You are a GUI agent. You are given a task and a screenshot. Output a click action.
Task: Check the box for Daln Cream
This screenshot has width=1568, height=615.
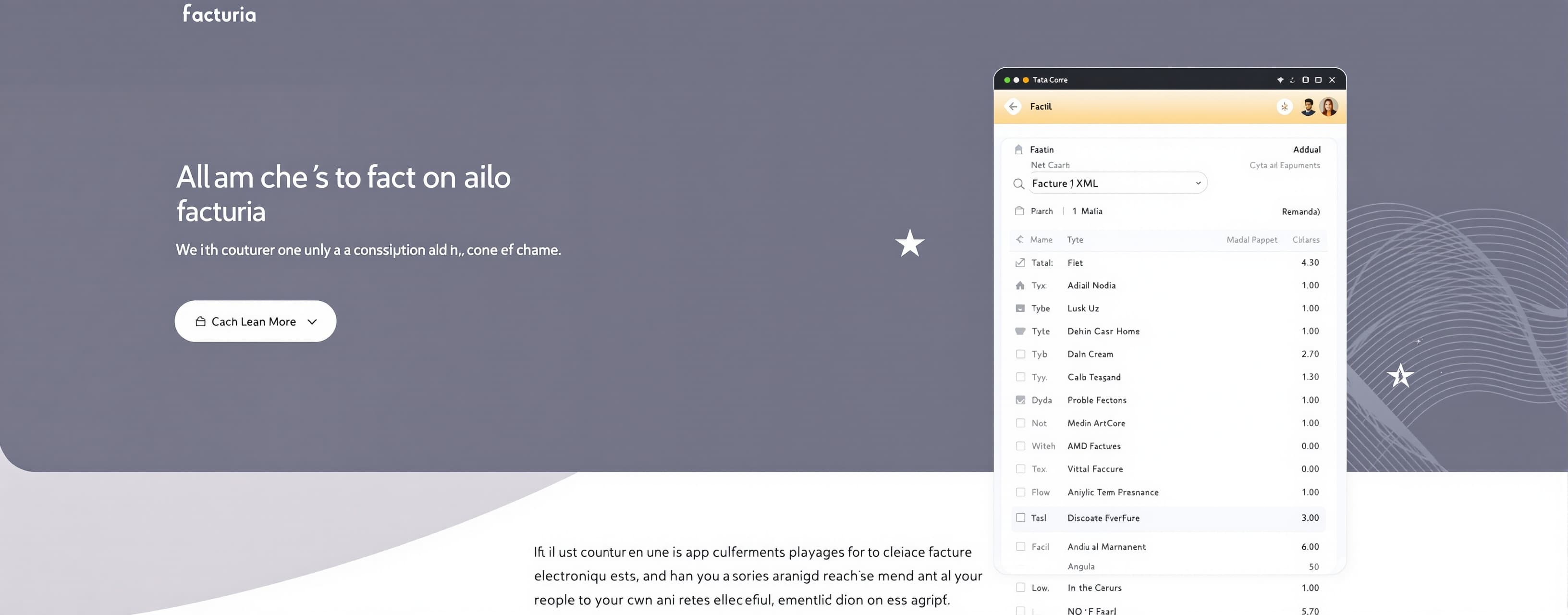click(1020, 354)
